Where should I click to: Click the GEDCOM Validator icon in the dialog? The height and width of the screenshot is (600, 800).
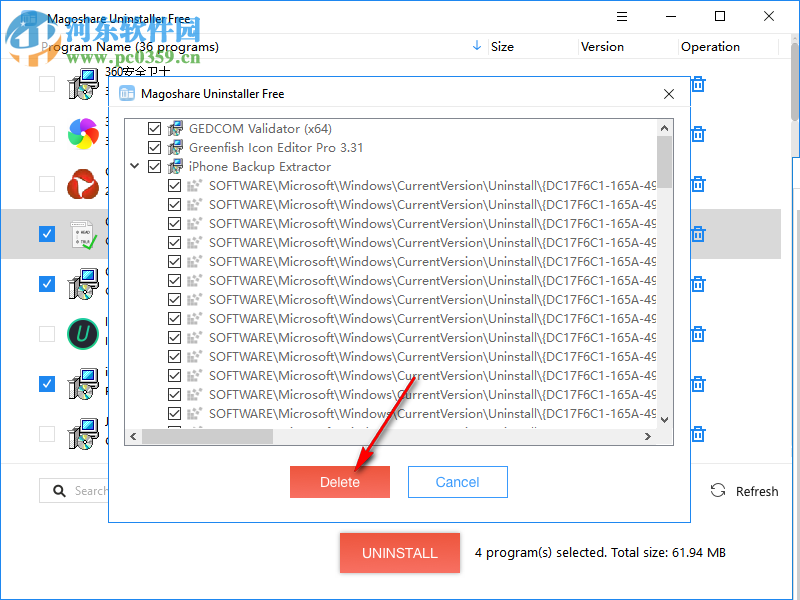click(x=175, y=128)
